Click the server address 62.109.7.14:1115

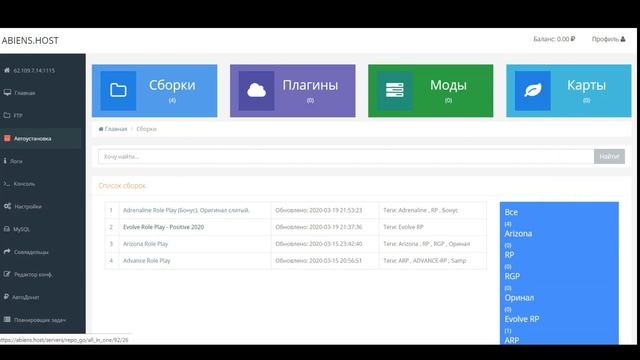click(x=34, y=70)
